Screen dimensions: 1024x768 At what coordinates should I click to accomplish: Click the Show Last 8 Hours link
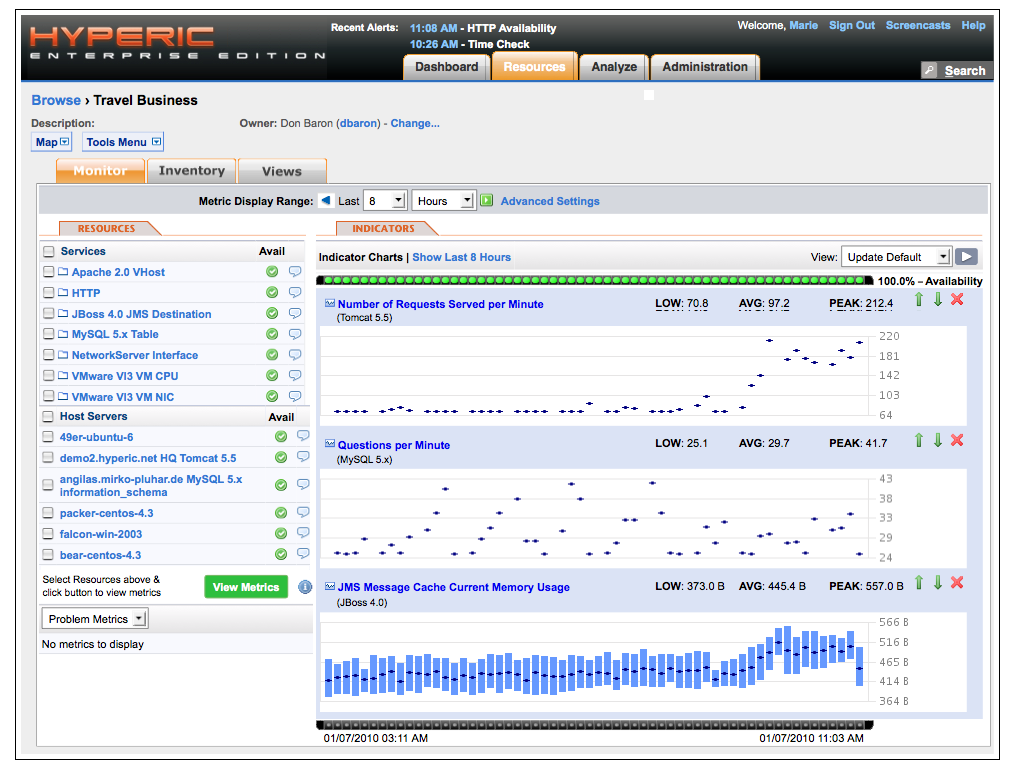(460, 257)
